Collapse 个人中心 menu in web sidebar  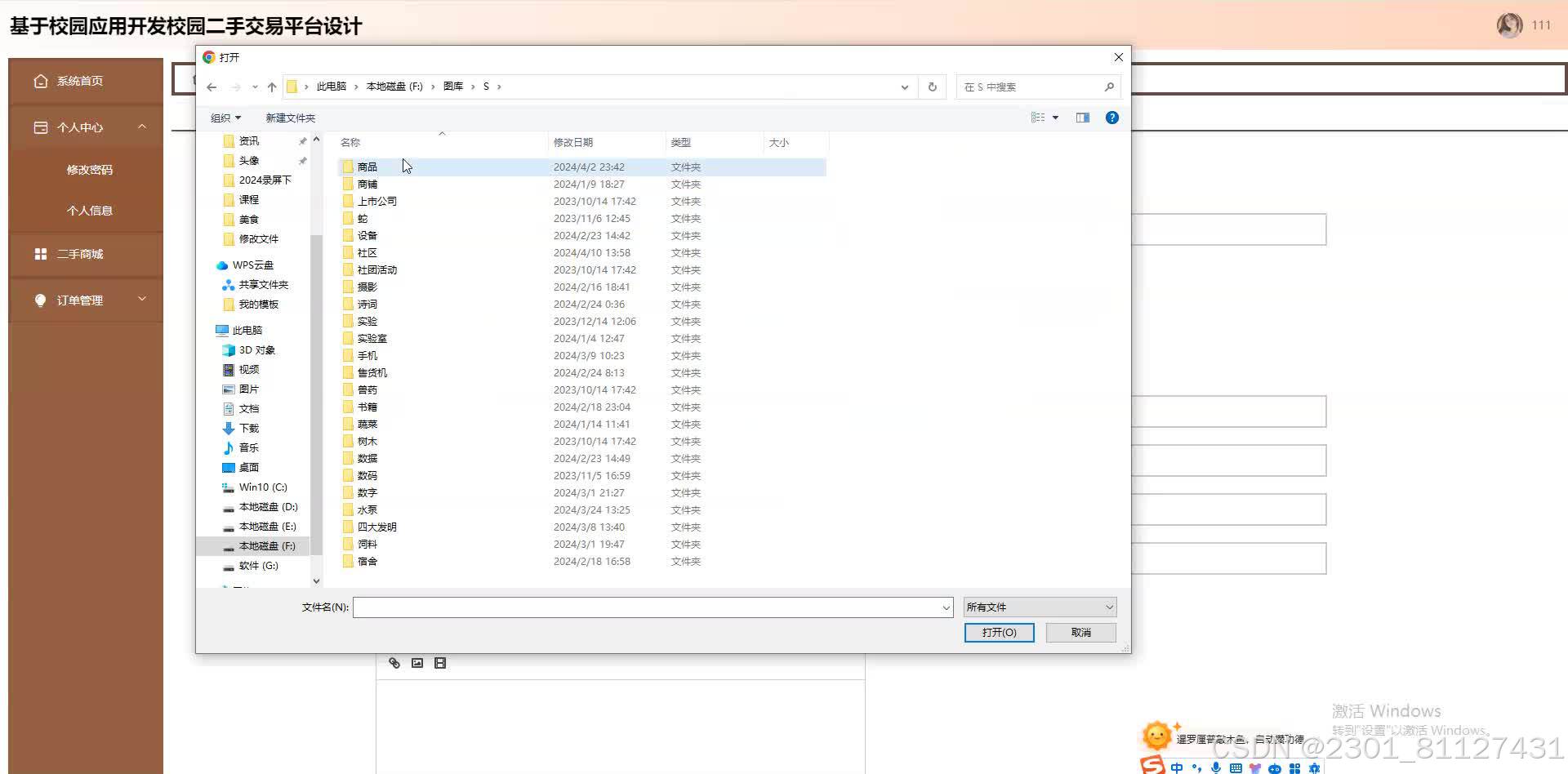tap(86, 127)
